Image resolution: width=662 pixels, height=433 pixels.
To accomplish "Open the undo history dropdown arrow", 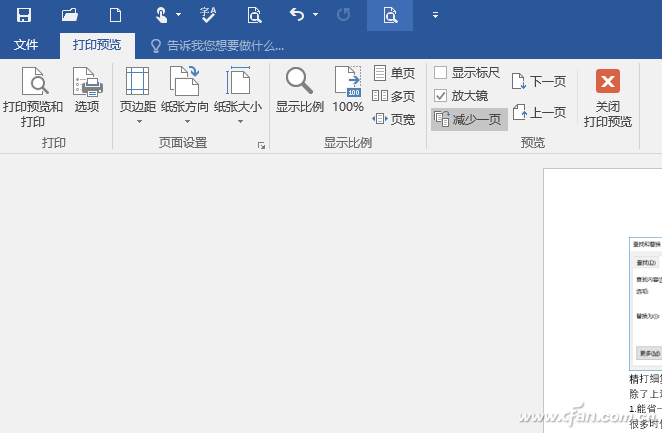I will click(315, 15).
